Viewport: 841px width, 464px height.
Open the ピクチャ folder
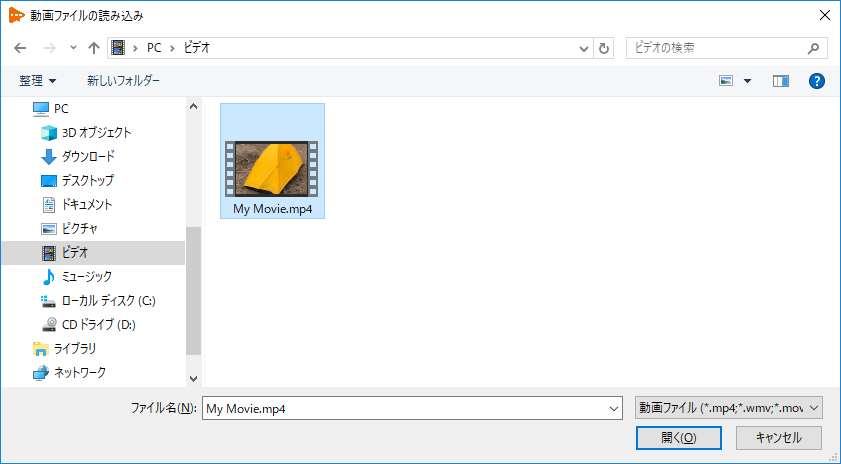79,229
